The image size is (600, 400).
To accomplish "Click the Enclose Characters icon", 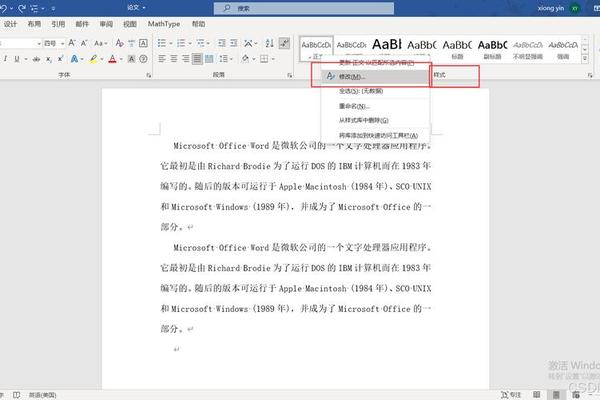I will tap(143, 59).
